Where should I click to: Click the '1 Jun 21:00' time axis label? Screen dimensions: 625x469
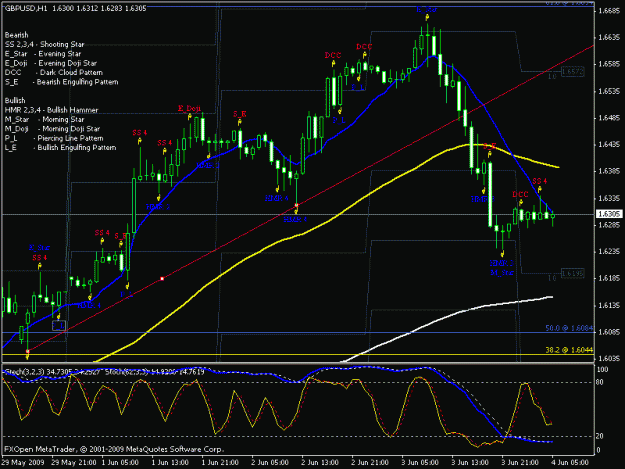click(x=220, y=463)
